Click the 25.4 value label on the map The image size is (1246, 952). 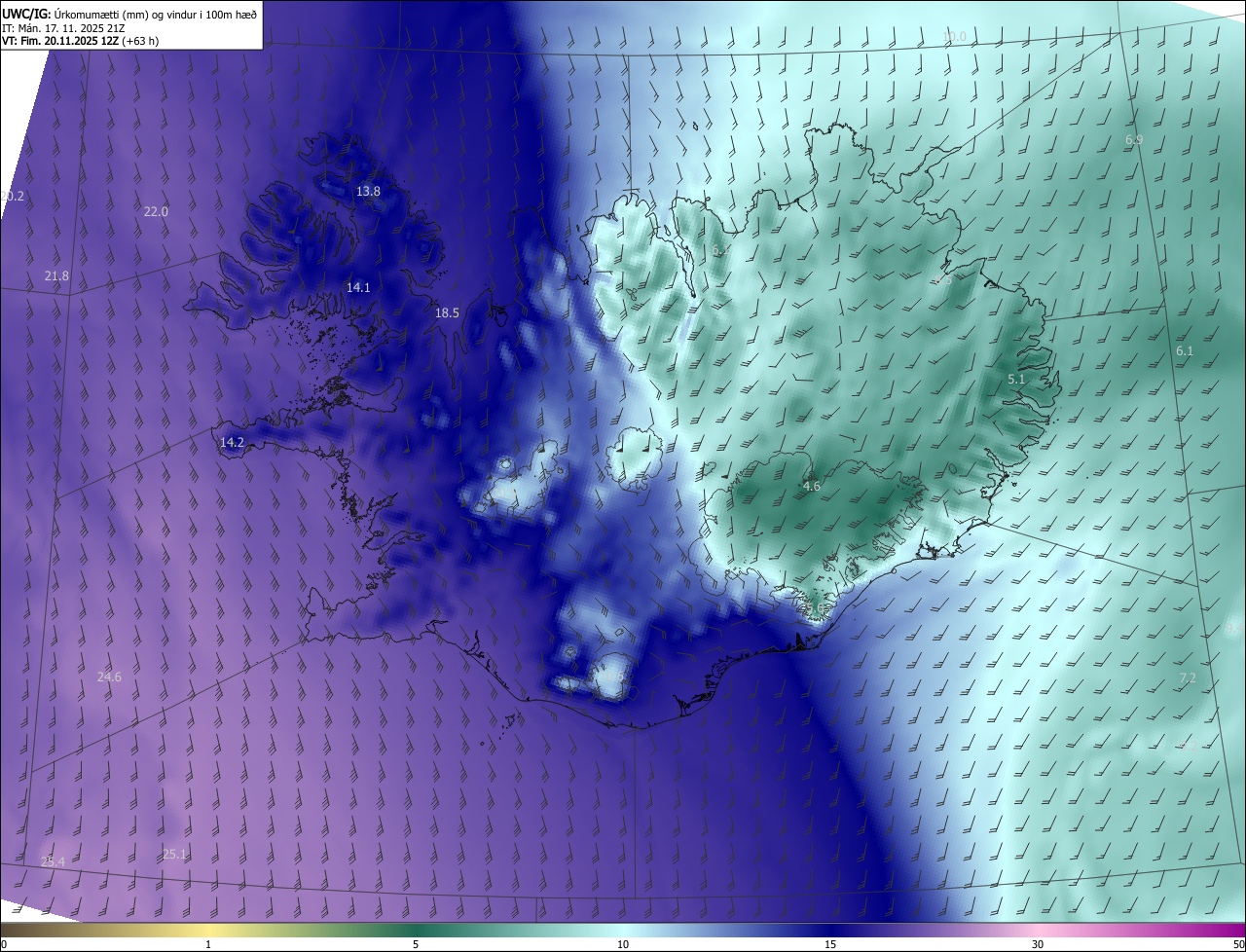(53, 861)
